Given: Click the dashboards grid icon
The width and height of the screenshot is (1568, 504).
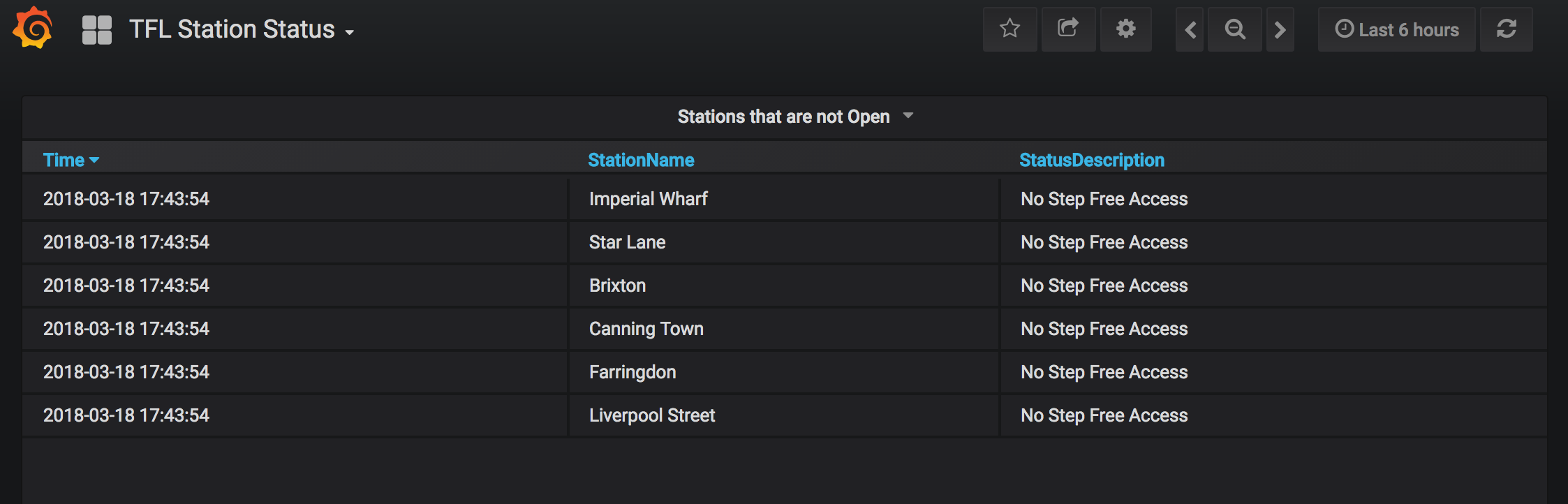Looking at the screenshot, I should (x=97, y=30).
